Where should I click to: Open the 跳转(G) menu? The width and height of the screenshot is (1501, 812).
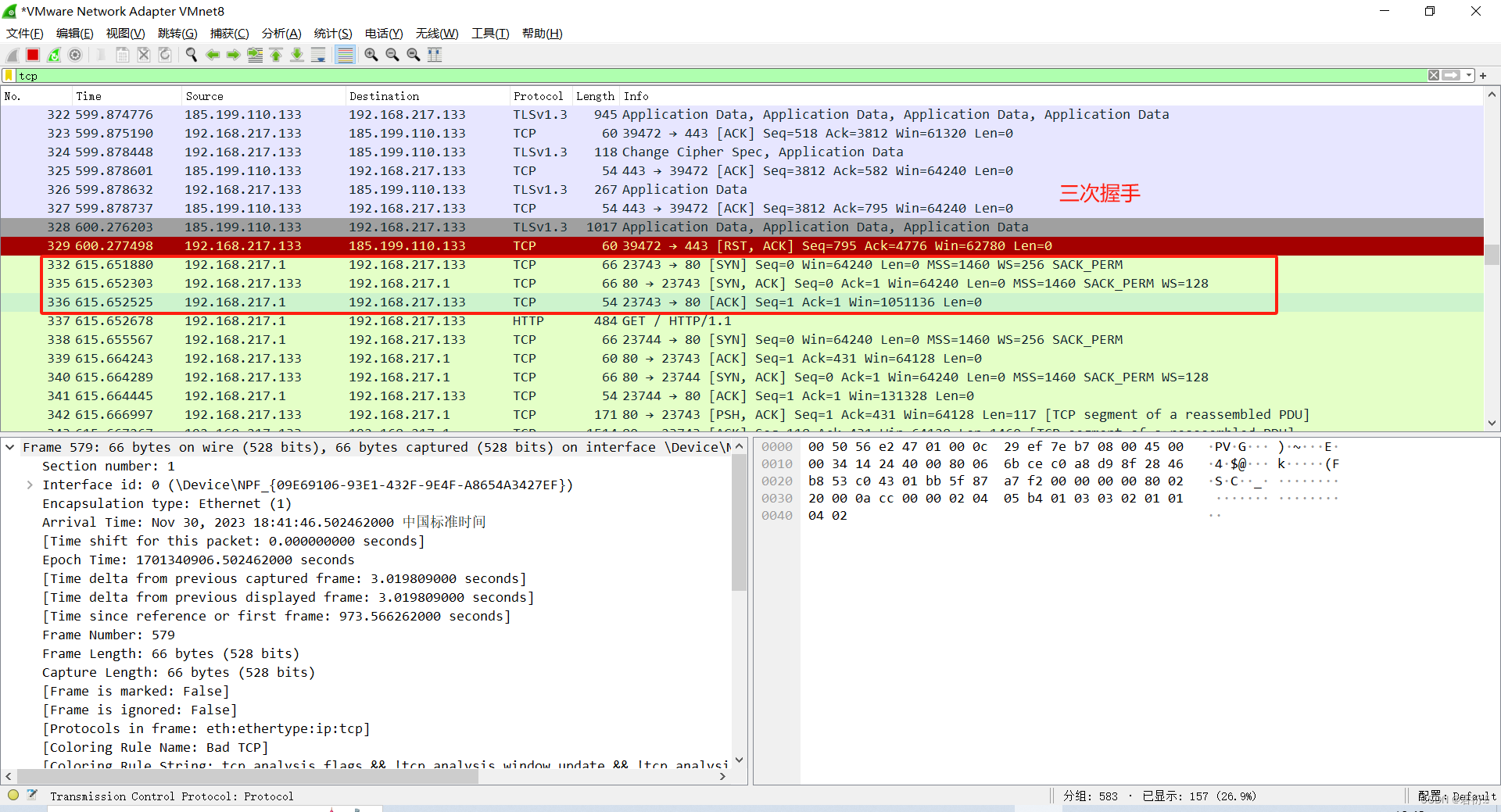(177, 34)
